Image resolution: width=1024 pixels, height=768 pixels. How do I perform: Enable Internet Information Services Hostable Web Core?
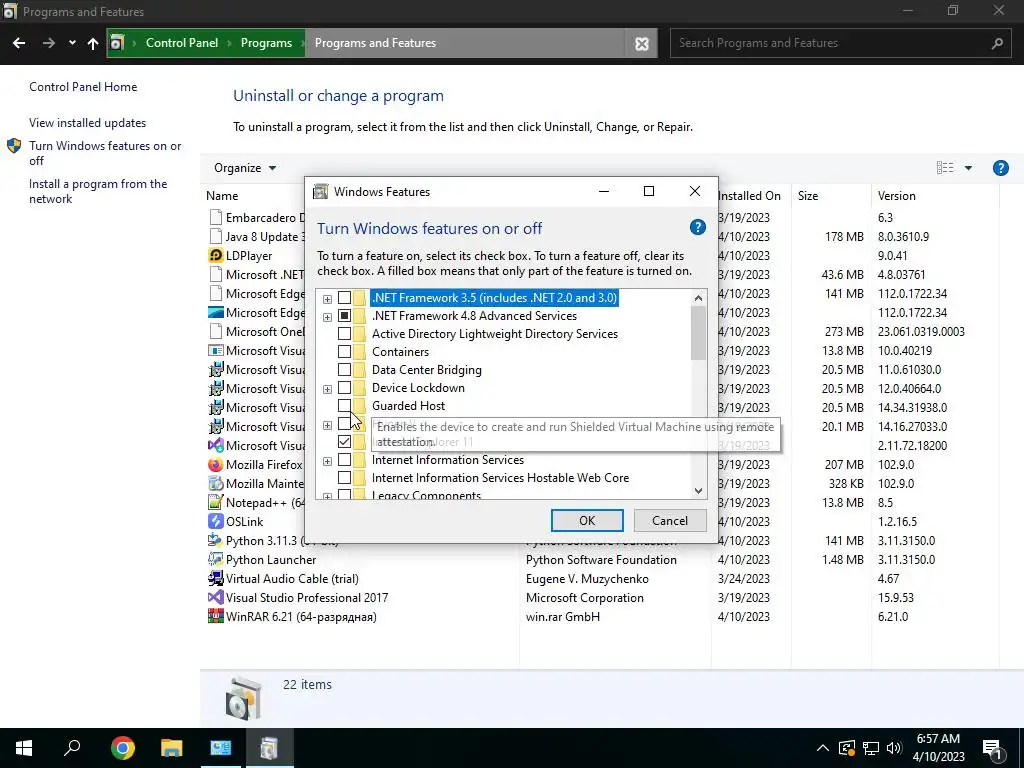click(344, 478)
